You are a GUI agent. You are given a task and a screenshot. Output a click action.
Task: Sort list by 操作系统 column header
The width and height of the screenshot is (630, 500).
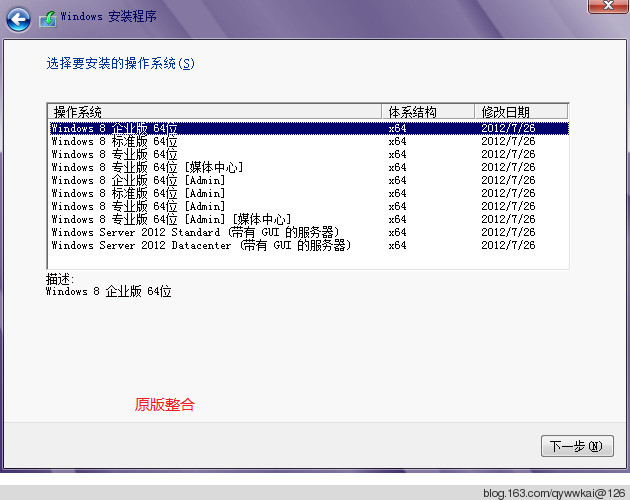215,111
